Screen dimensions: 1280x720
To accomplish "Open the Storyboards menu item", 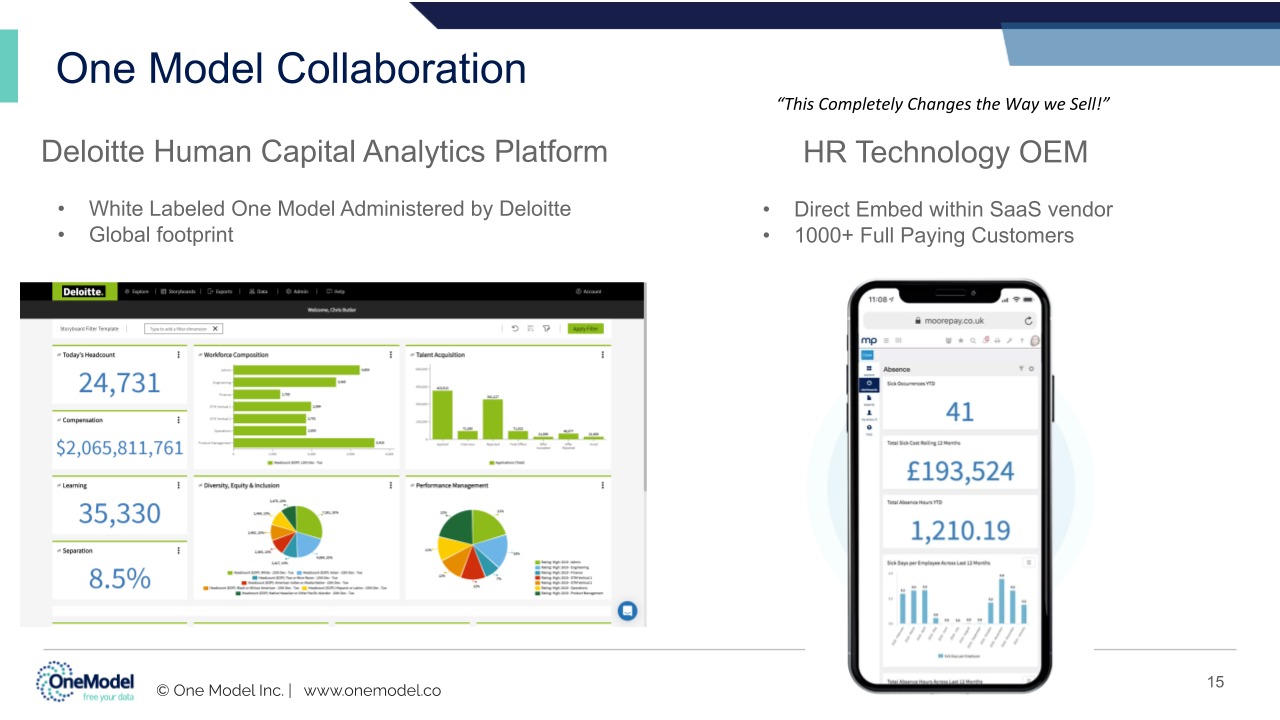I will coord(178,292).
